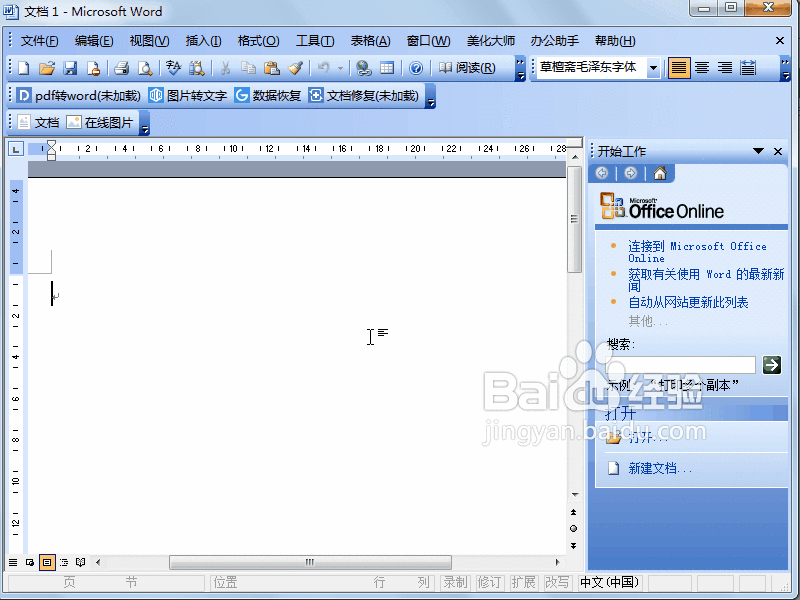
Task: Open the research binoculars icon
Action: (197, 68)
